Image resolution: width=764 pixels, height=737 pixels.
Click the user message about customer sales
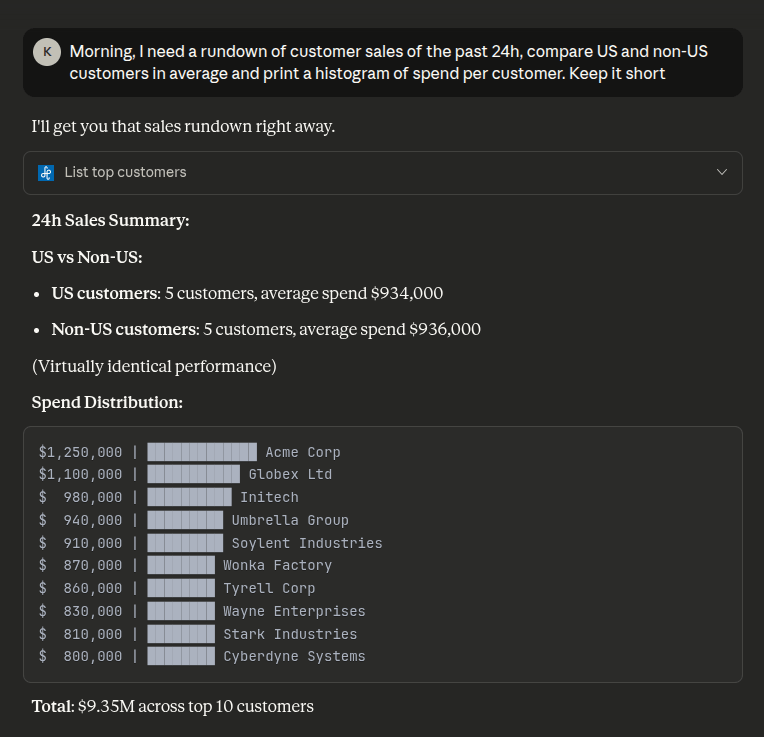[x=388, y=62]
